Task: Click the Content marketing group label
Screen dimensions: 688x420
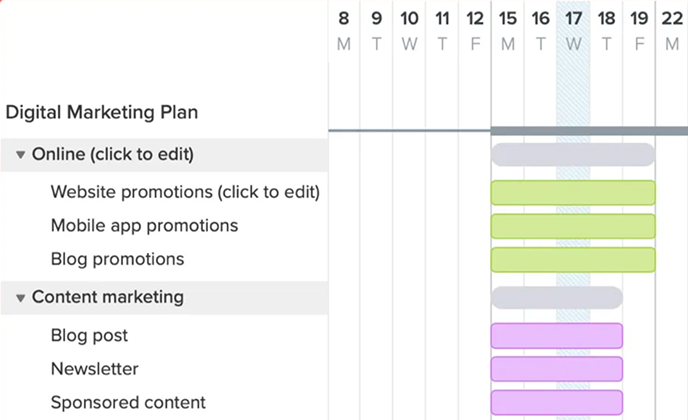Action: click(x=107, y=297)
